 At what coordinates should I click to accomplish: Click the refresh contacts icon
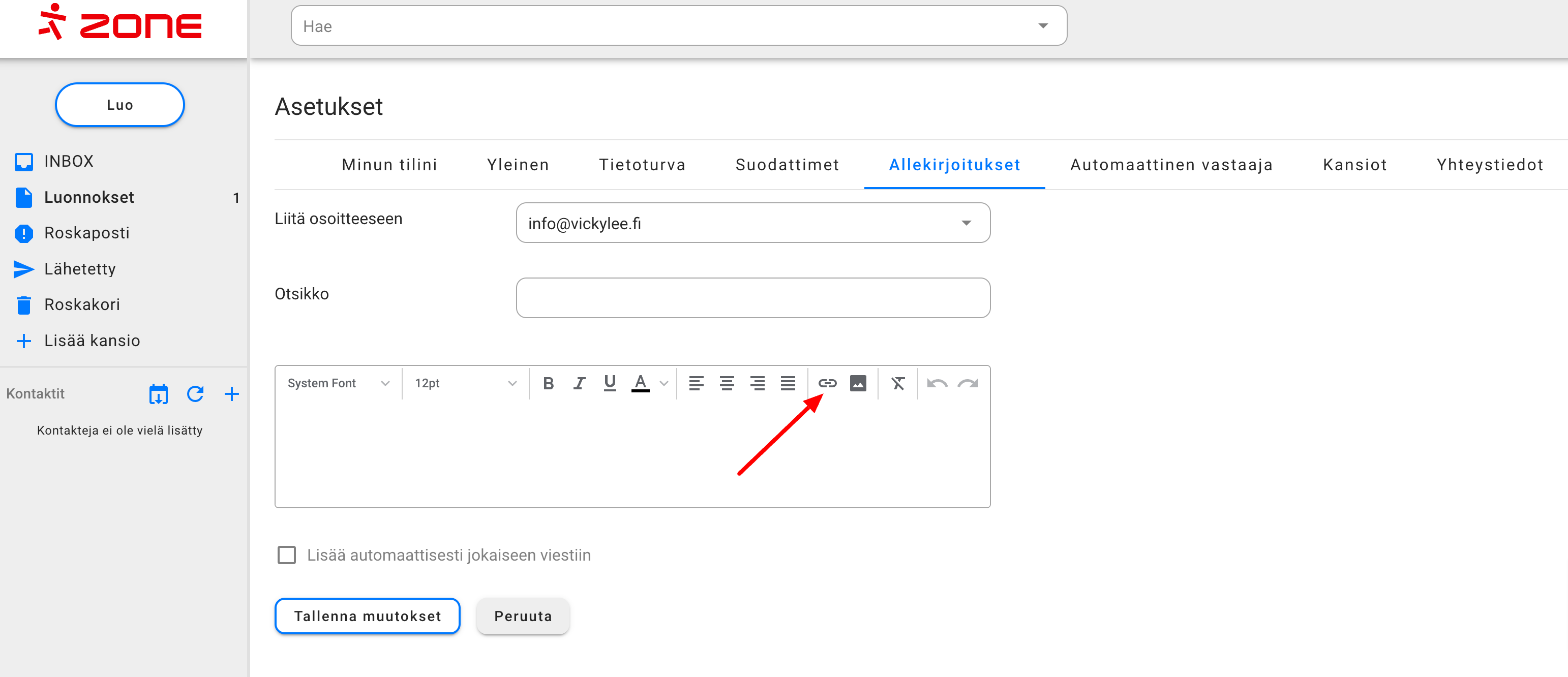pyautogui.click(x=195, y=394)
